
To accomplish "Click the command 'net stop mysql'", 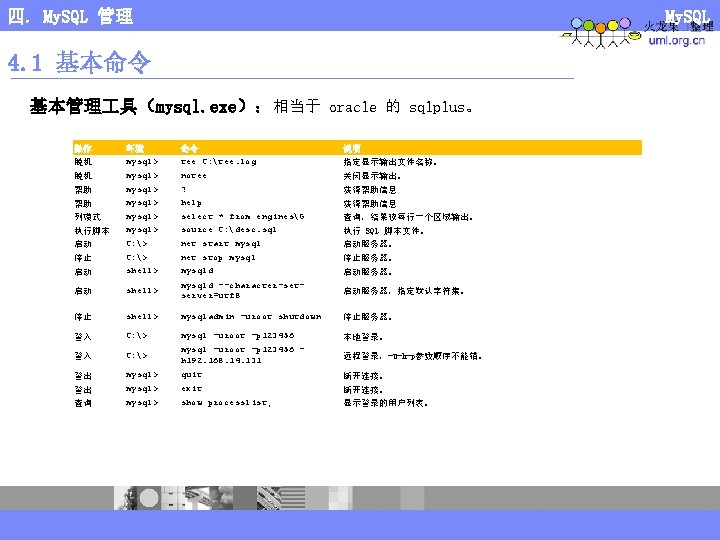I will [218, 257].
